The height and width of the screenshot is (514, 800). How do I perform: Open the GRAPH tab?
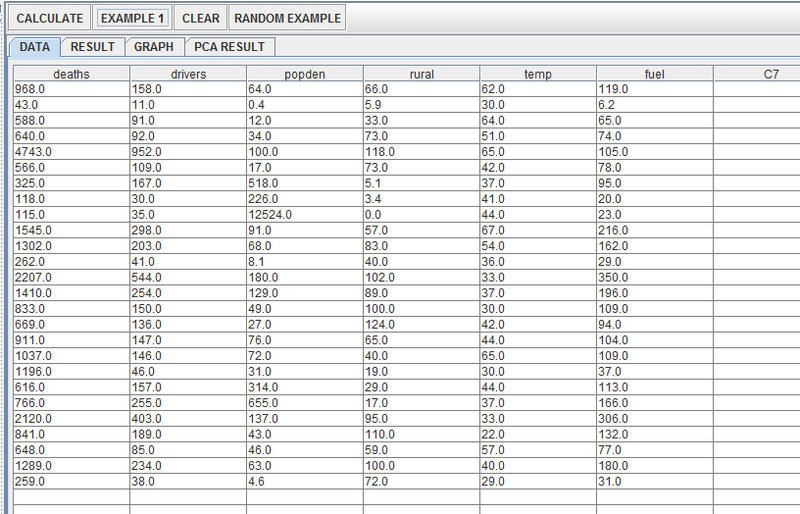click(x=154, y=47)
